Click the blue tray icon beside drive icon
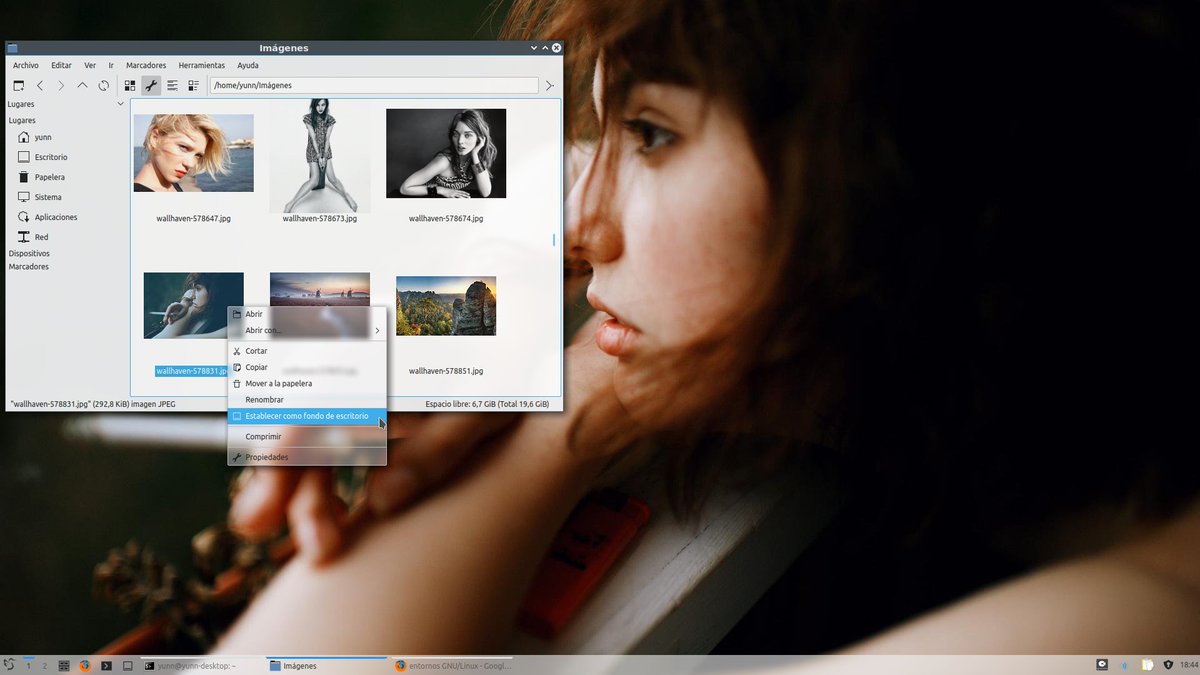1200x675 pixels. coord(1123,665)
